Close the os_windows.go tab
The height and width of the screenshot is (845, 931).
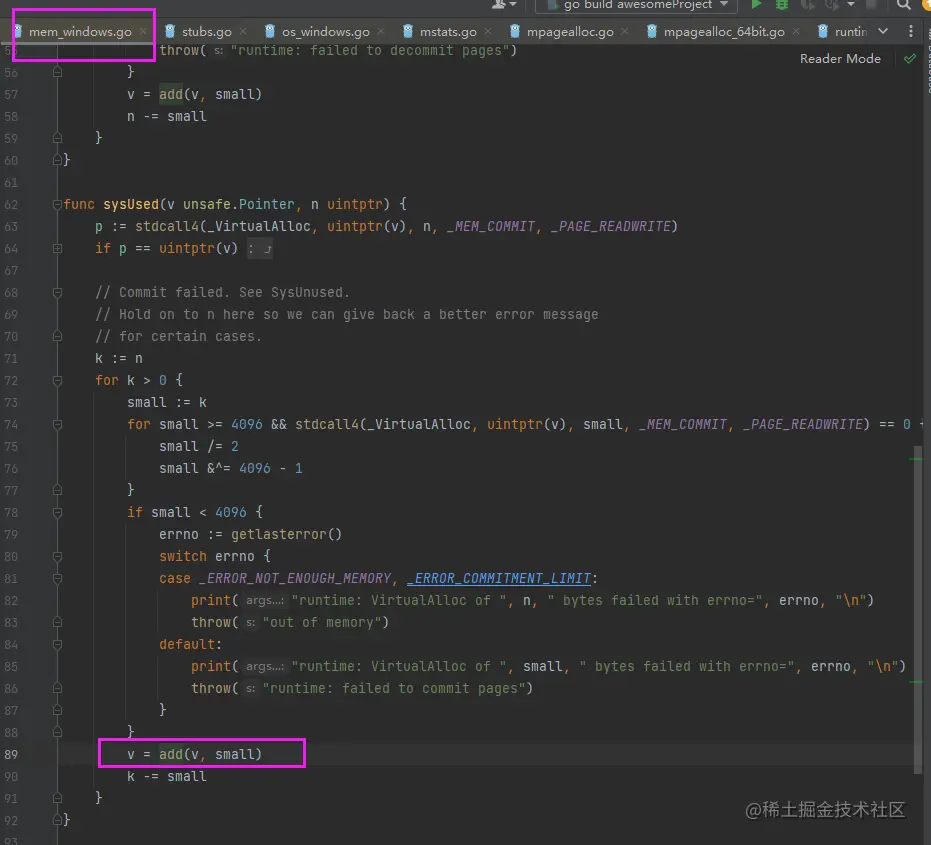(381, 31)
